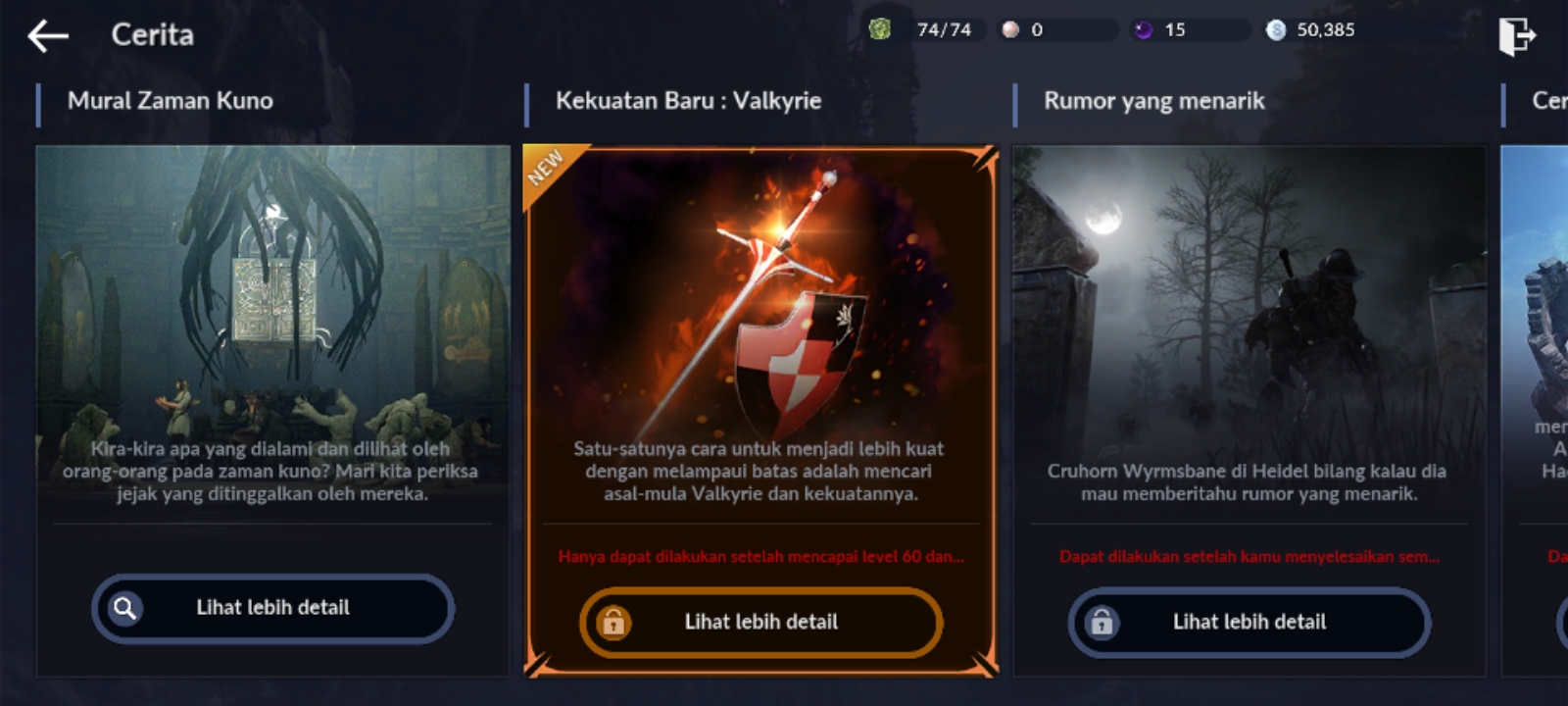Tap the blue padlock on Rumor card
Image resolution: width=1568 pixels, height=706 pixels.
(1102, 622)
